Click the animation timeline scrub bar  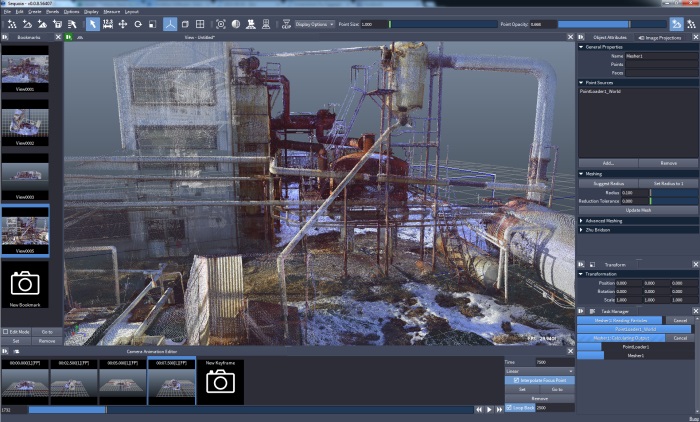(251, 409)
